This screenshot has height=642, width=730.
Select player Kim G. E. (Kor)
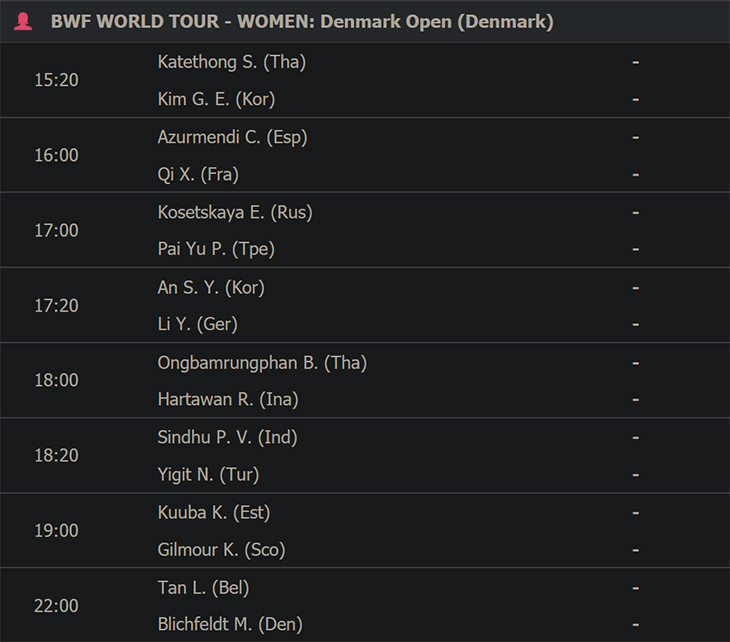216,99
